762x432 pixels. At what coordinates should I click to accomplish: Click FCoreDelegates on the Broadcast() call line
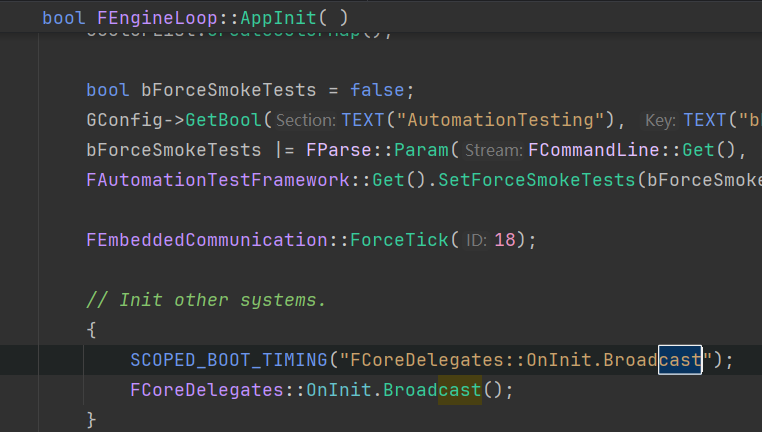click(207, 390)
